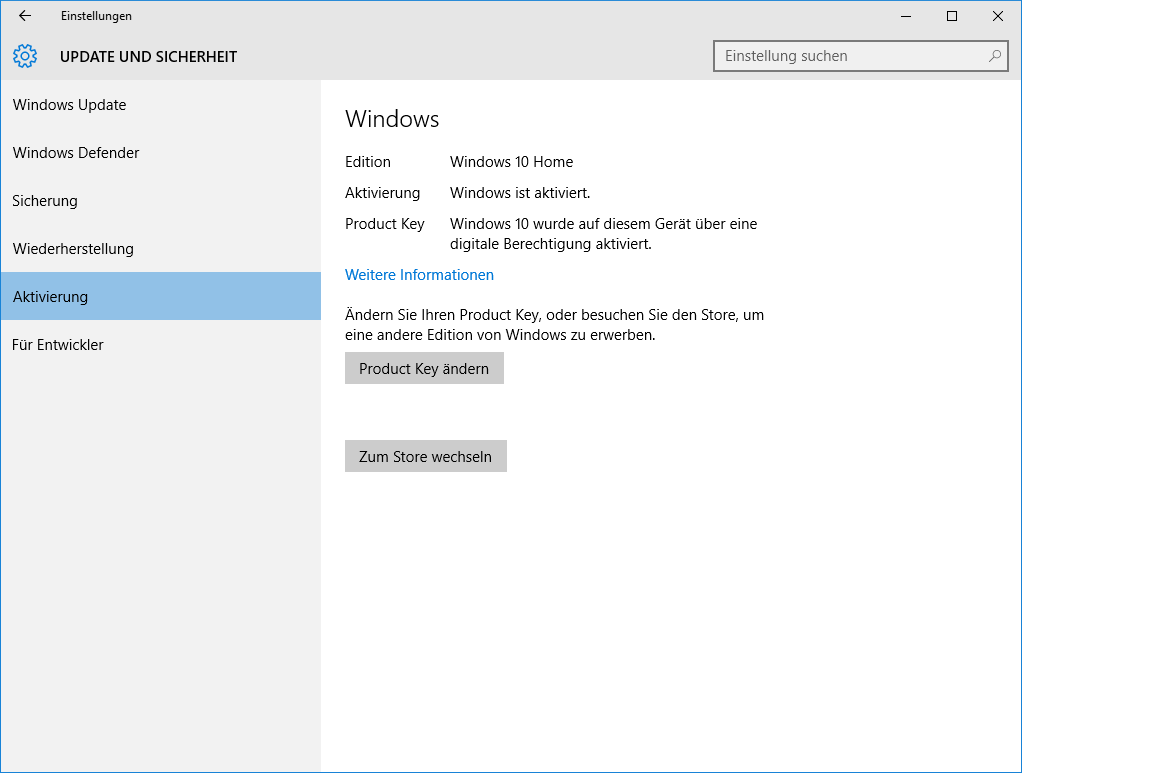This screenshot has height=773, width=1152.
Task: Open the Windows Update section
Action: tap(161, 104)
